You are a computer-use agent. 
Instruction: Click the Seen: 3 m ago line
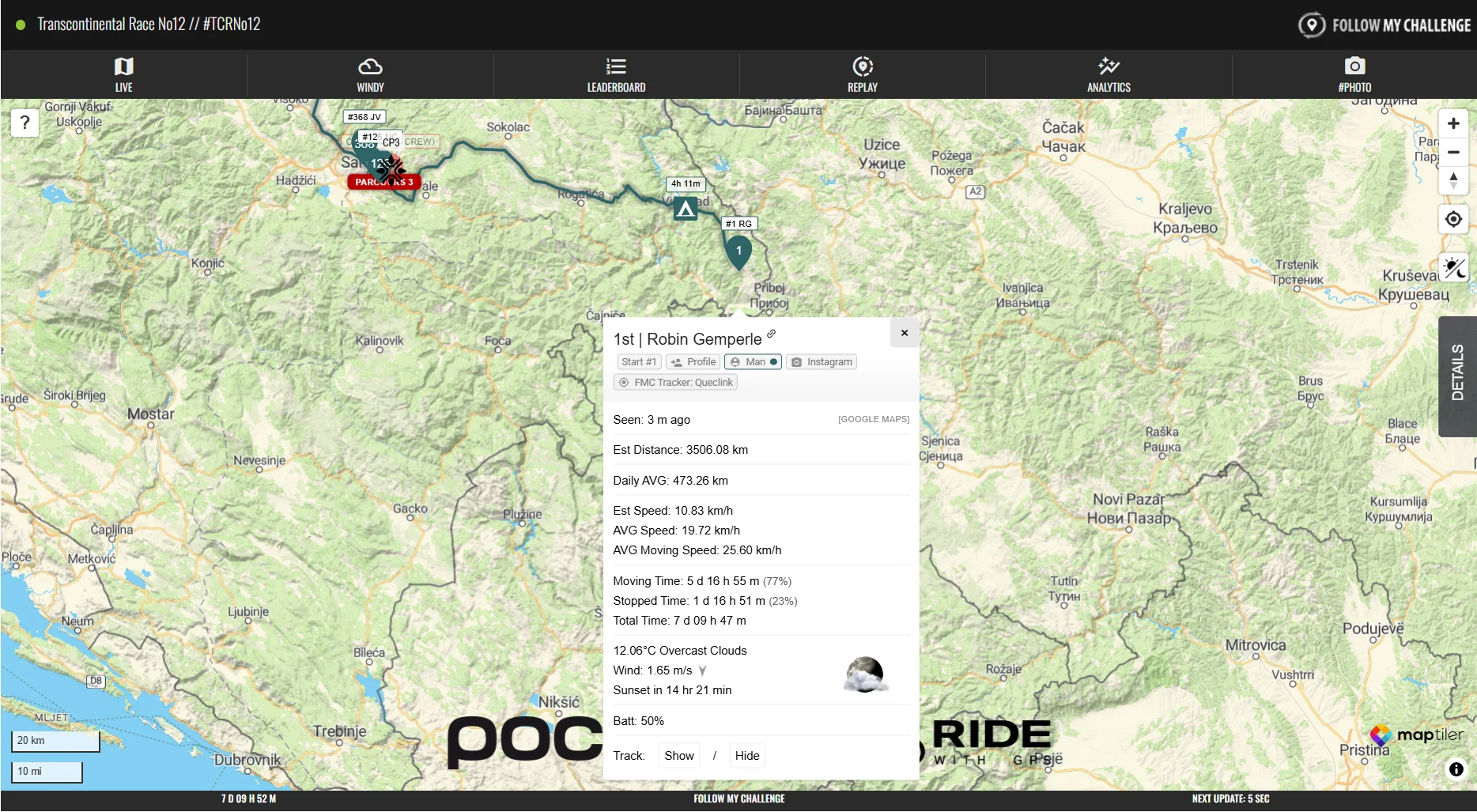652,420
